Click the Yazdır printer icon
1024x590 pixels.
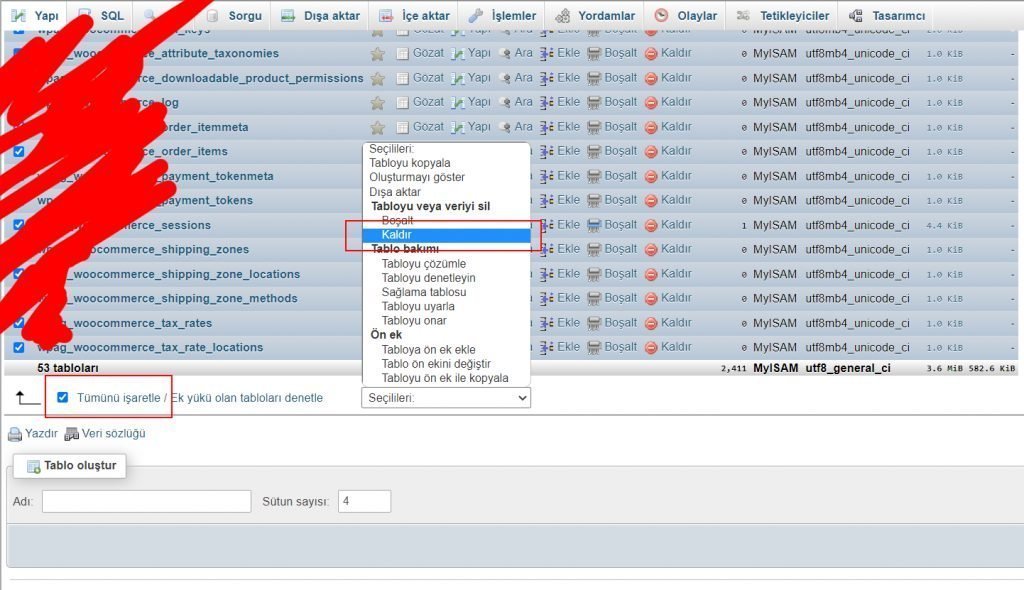15,434
